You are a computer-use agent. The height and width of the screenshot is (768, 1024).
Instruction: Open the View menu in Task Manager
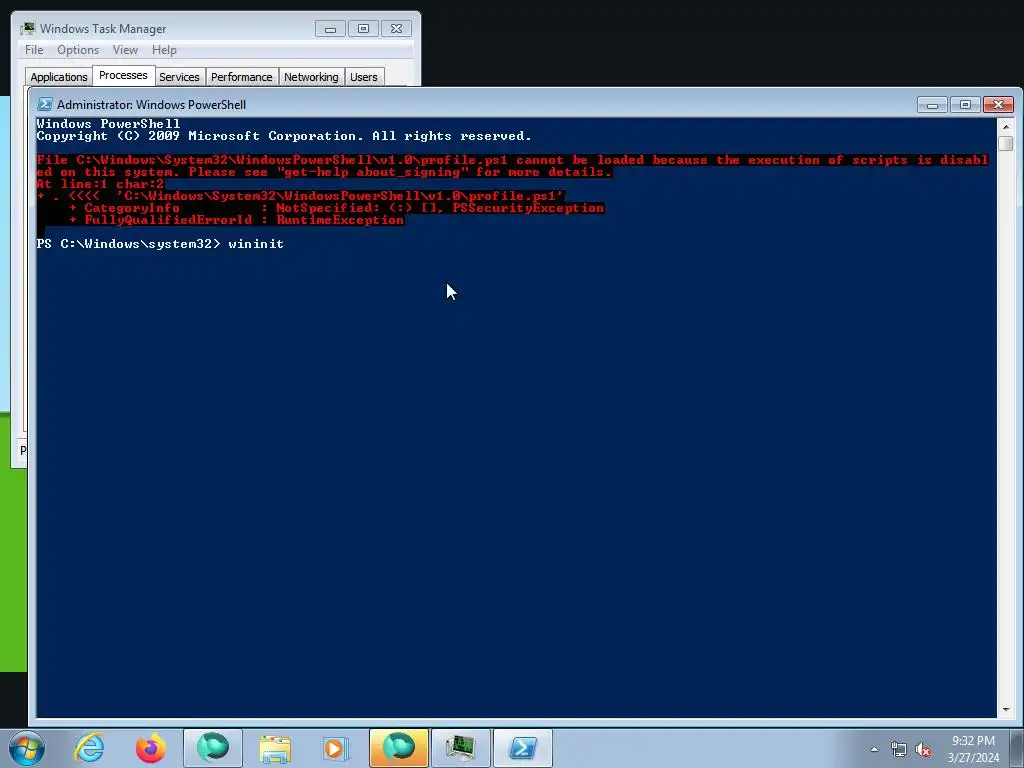click(x=125, y=50)
